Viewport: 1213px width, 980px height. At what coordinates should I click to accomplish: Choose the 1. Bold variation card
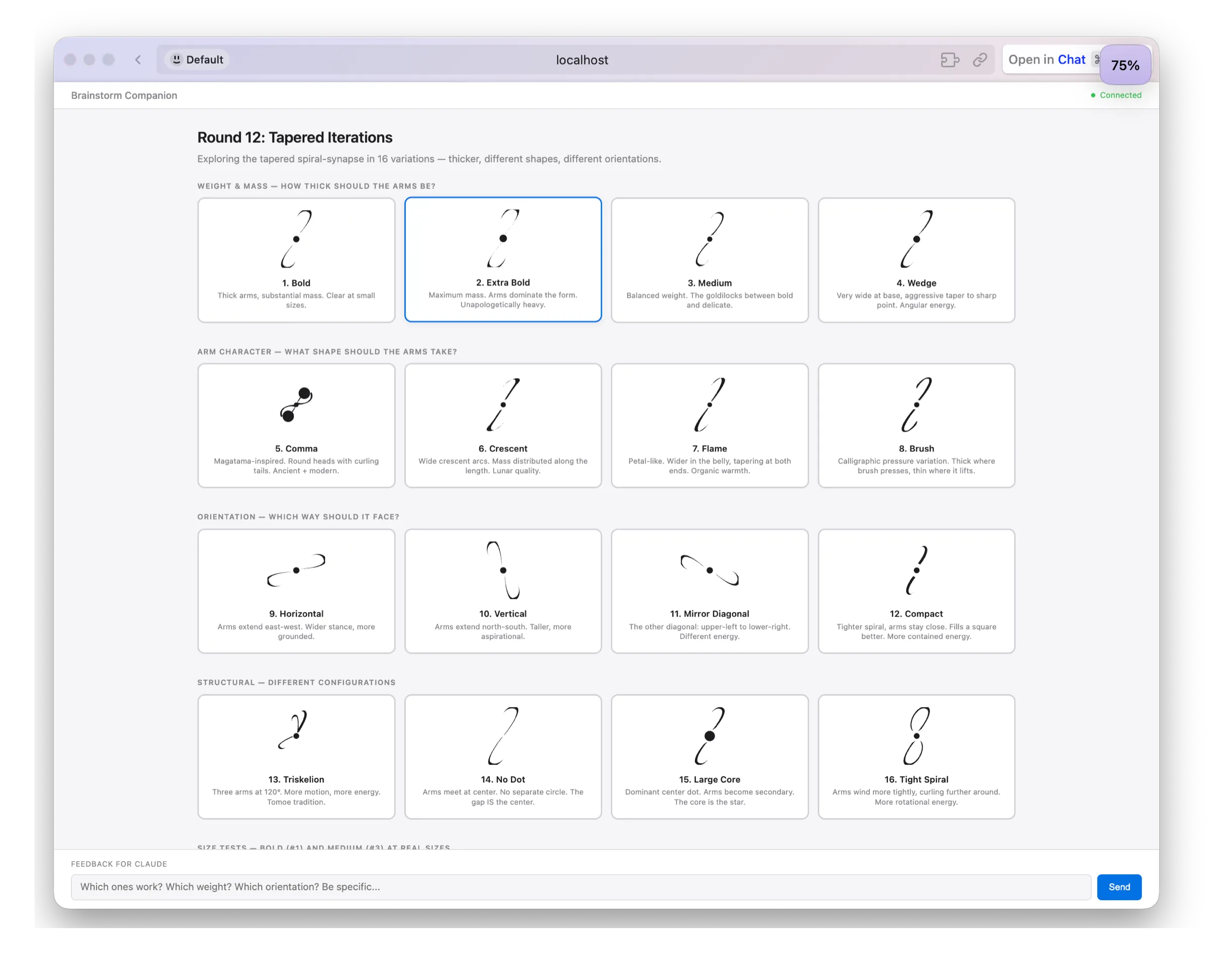tap(296, 260)
